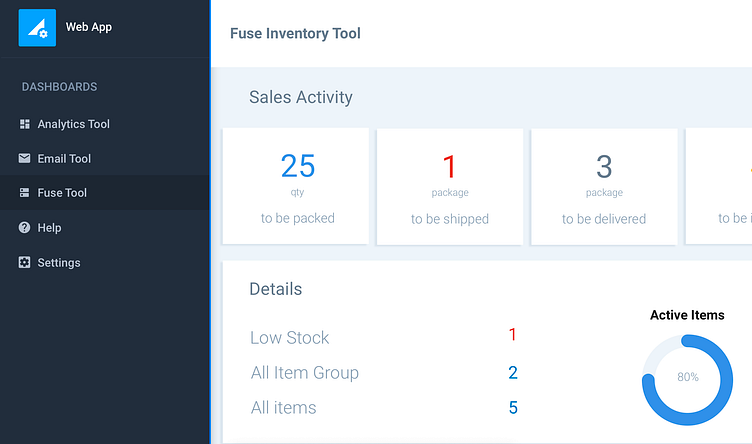The height and width of the screenshot is (444, 752).
Task: Click the Web App logo icon
Action: [x=38, y=28]
